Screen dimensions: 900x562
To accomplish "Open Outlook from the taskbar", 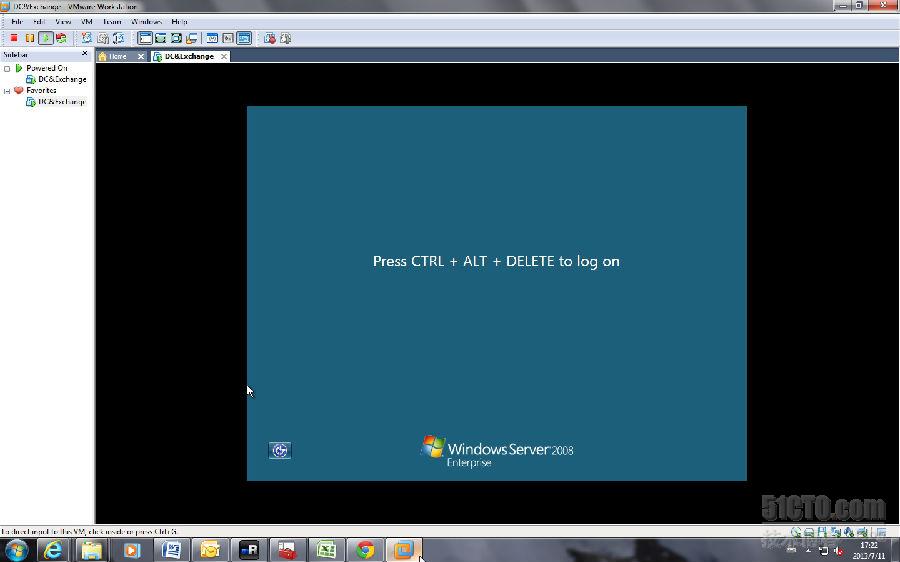I will [210, 550].
